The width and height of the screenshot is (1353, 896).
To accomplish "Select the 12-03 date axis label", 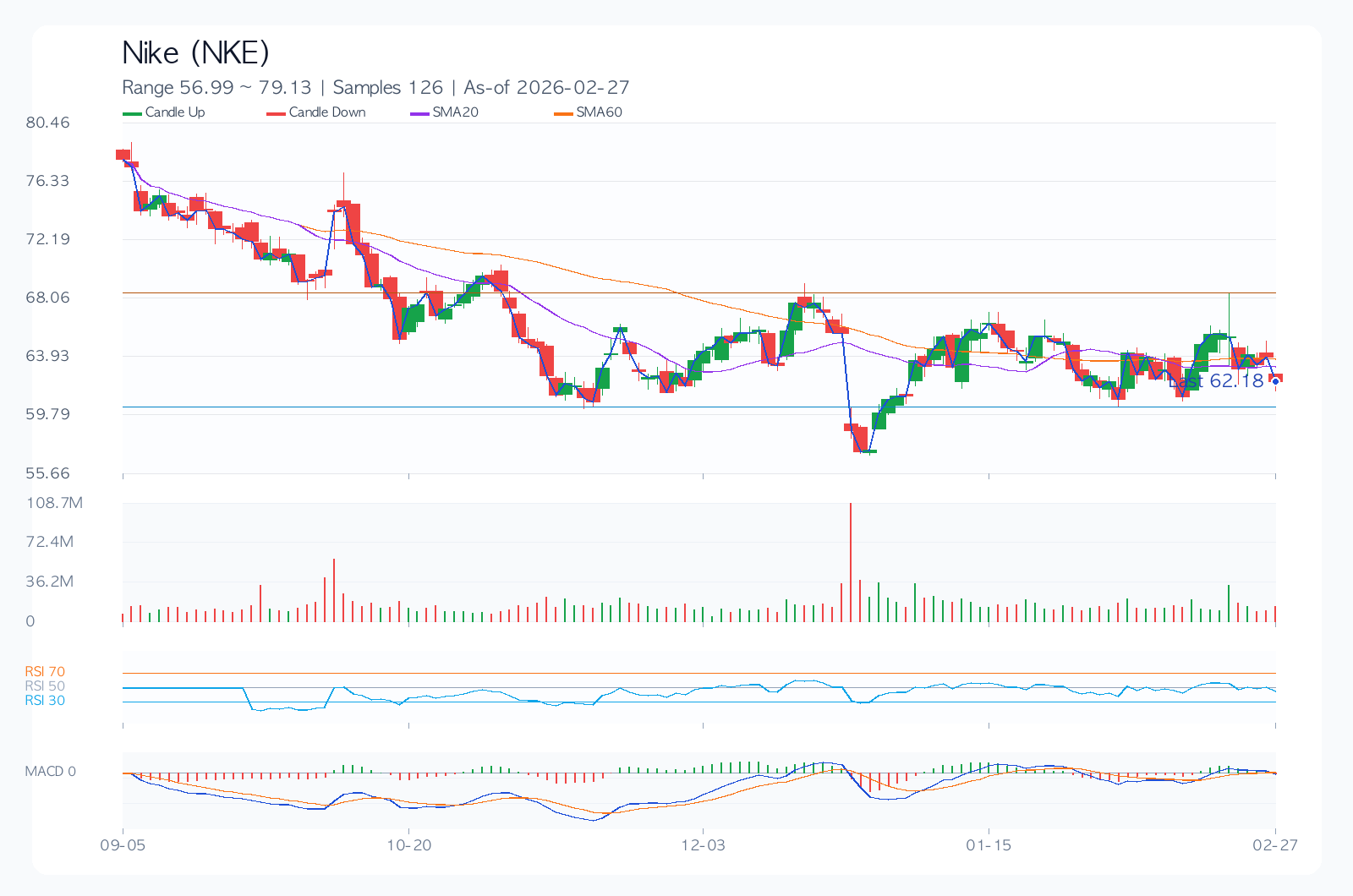I will pyautogui.click(x=703, y=845).
